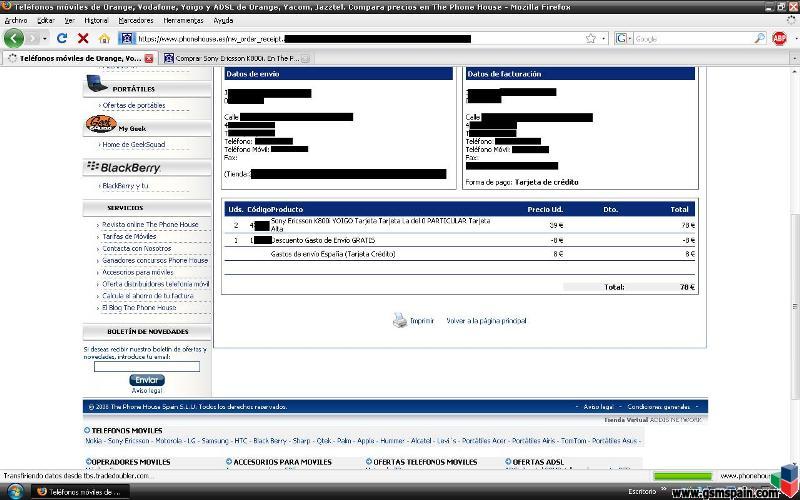
Task: Close the Sony Ericsson K800i tab
Action: 305,59
